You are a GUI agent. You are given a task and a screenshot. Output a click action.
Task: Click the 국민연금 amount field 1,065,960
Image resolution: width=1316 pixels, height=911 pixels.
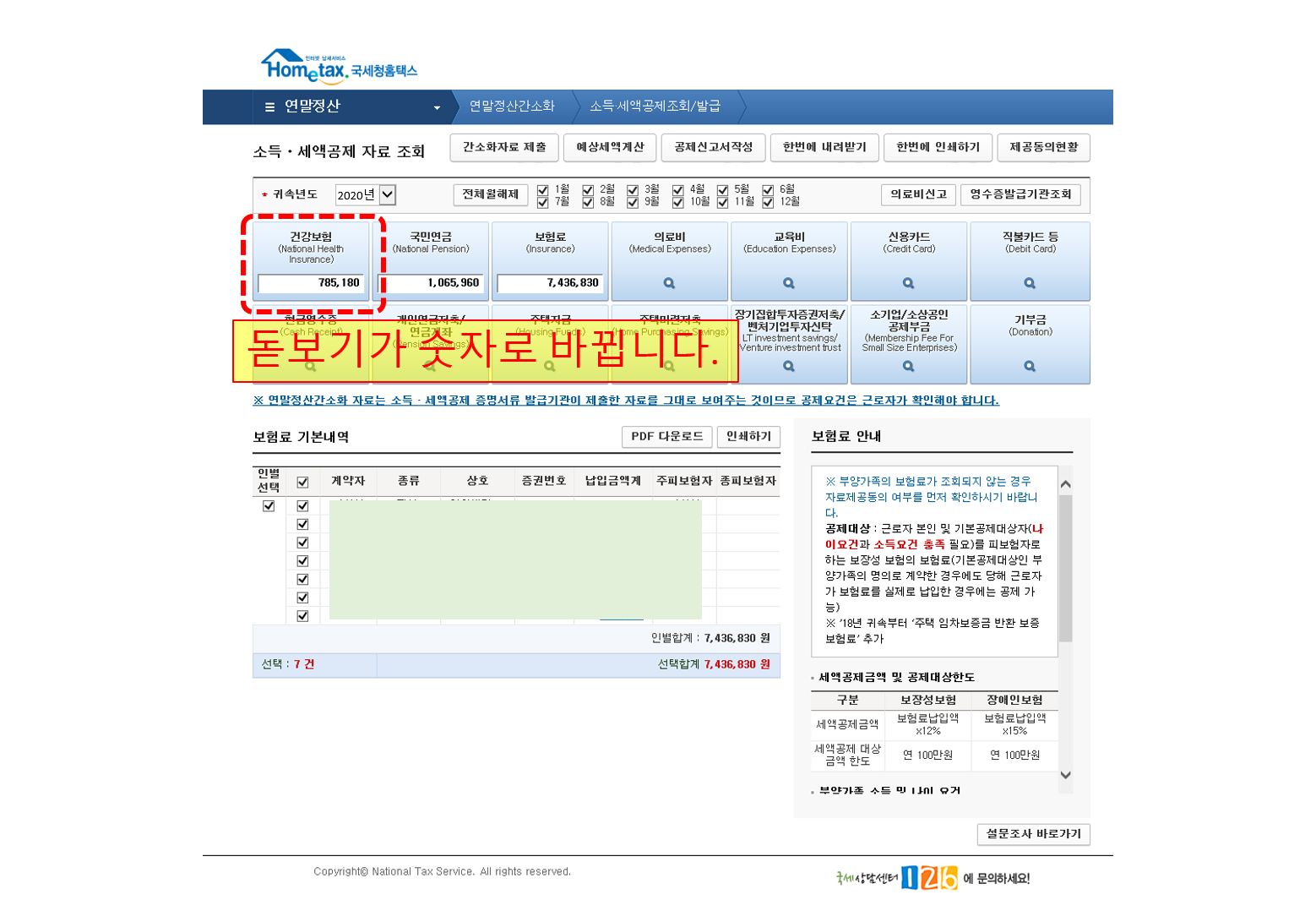[431, 283]
